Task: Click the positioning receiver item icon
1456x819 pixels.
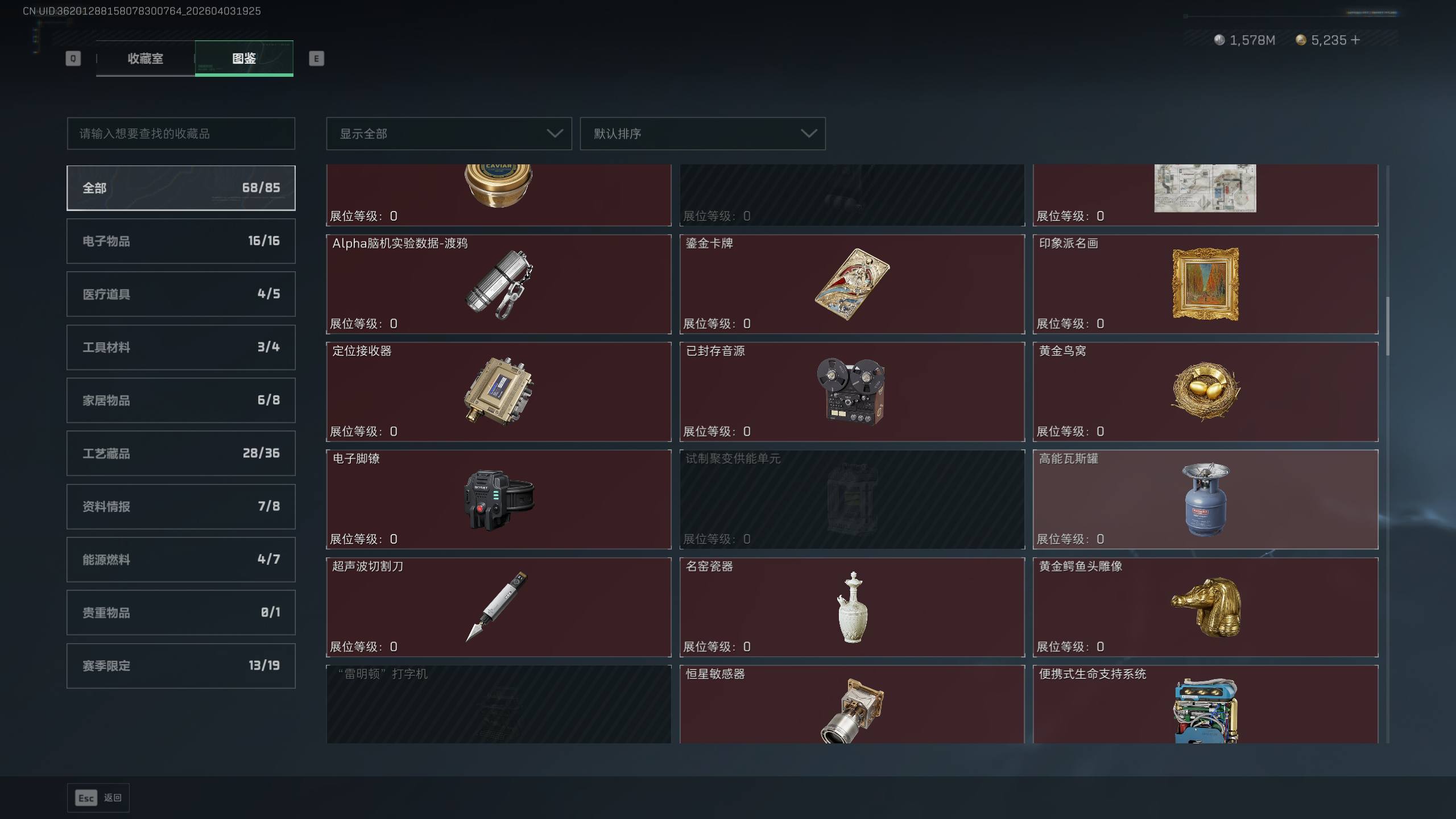Action: click(x=499, y=391)
